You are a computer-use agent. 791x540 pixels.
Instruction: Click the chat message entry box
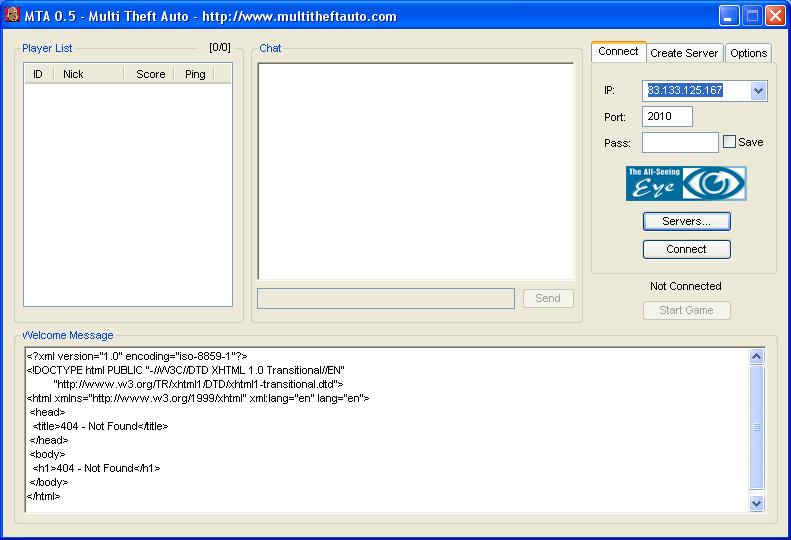(x=386, y=298)
